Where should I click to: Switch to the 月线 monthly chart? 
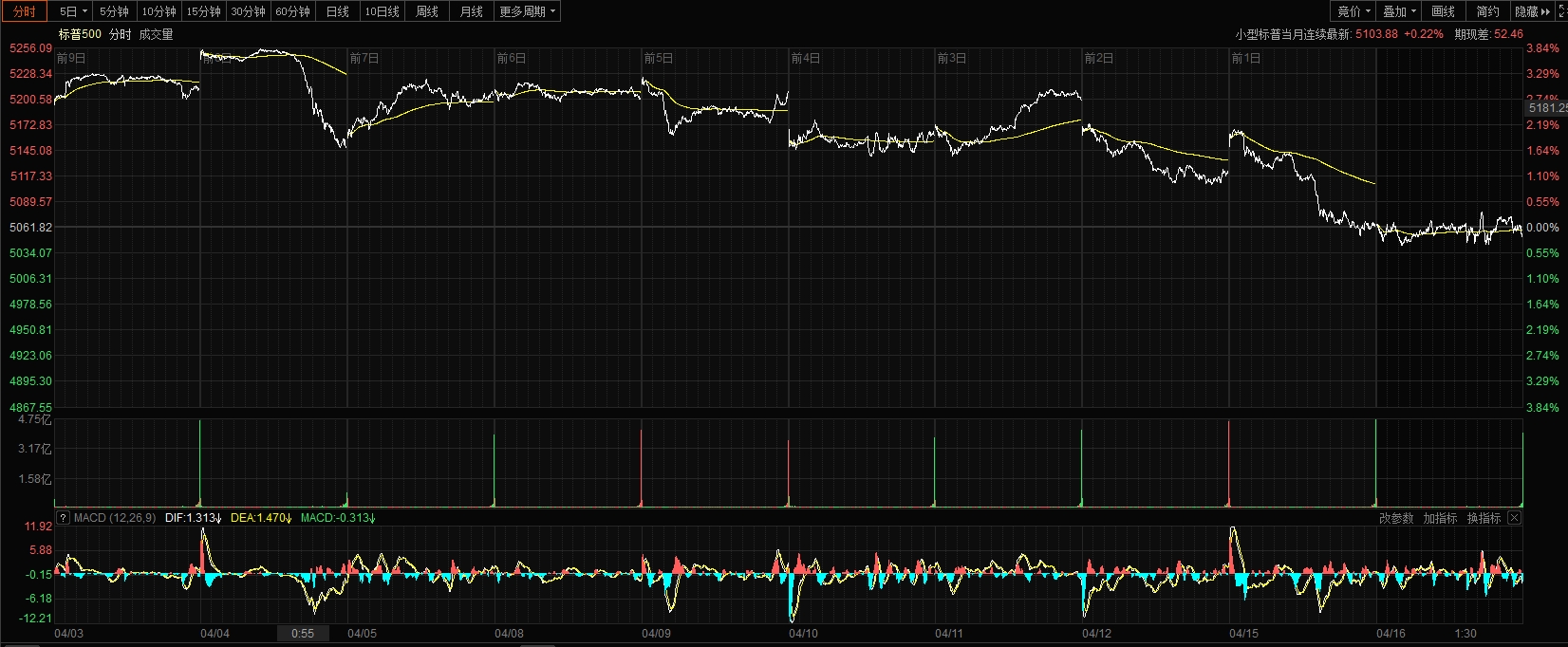click(471, 11)
